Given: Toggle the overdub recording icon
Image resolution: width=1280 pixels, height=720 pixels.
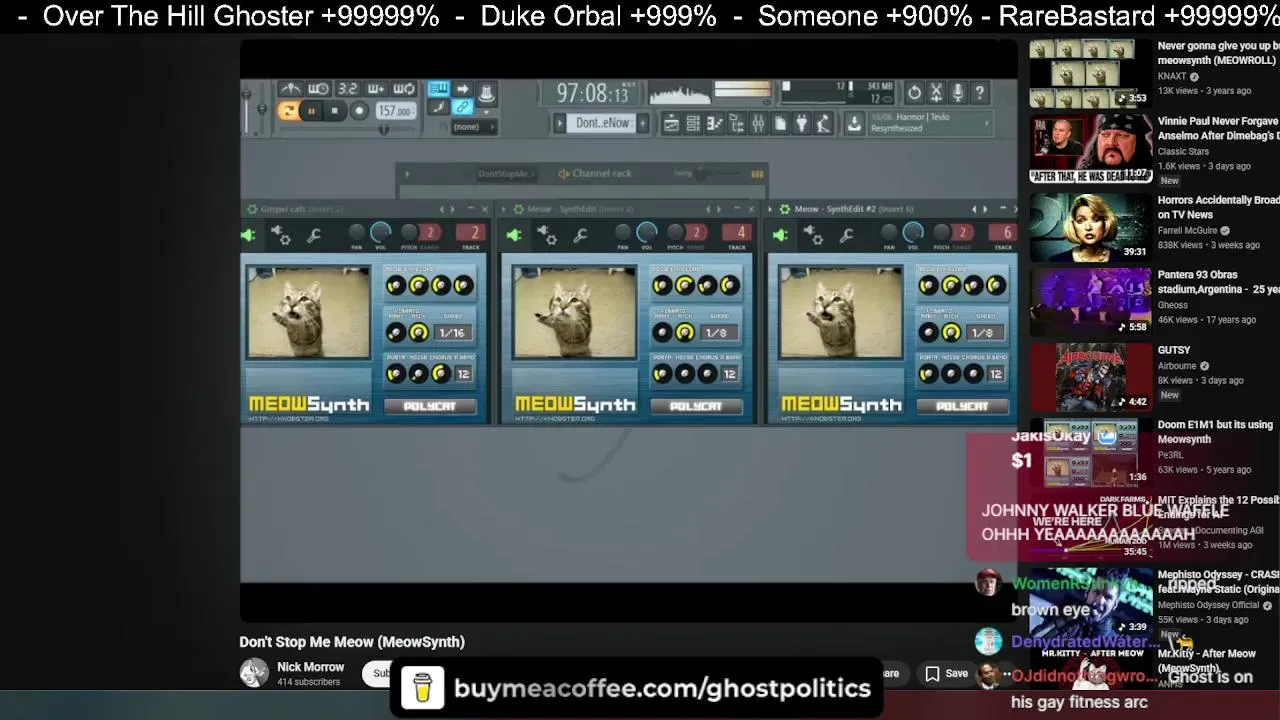Looking at the screenshot, I should point(376,89).
